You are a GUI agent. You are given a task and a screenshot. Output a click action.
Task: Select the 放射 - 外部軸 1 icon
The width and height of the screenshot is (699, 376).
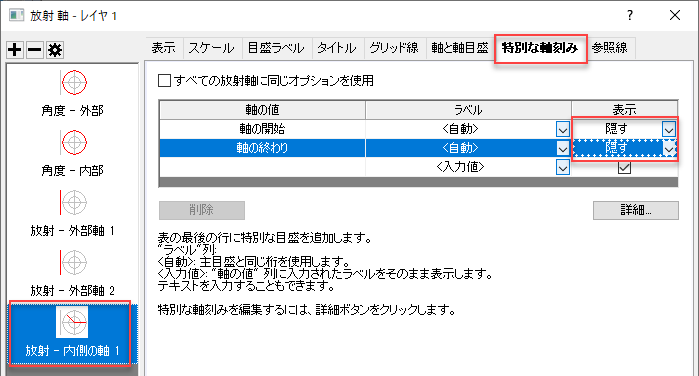pyautogui.click(x=74, y=202)
